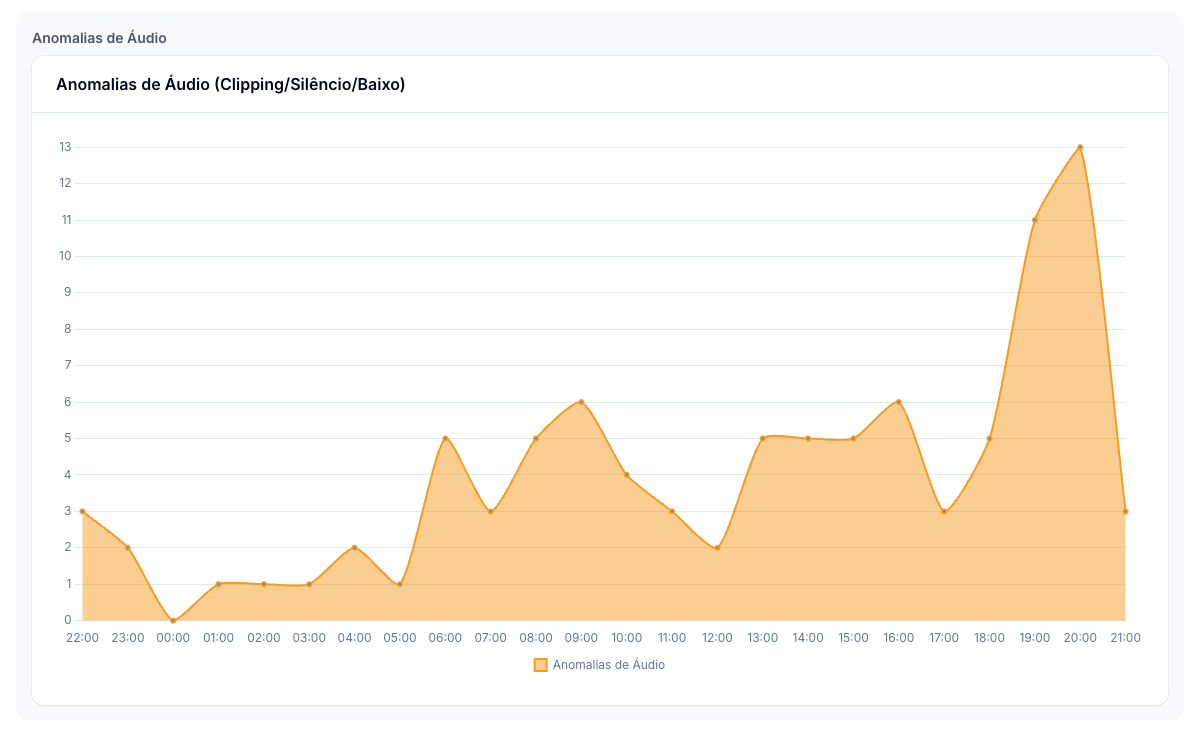1188x732 pixels.
Task: Click the 18:00 x-axis label
Action: click(989, 638)
